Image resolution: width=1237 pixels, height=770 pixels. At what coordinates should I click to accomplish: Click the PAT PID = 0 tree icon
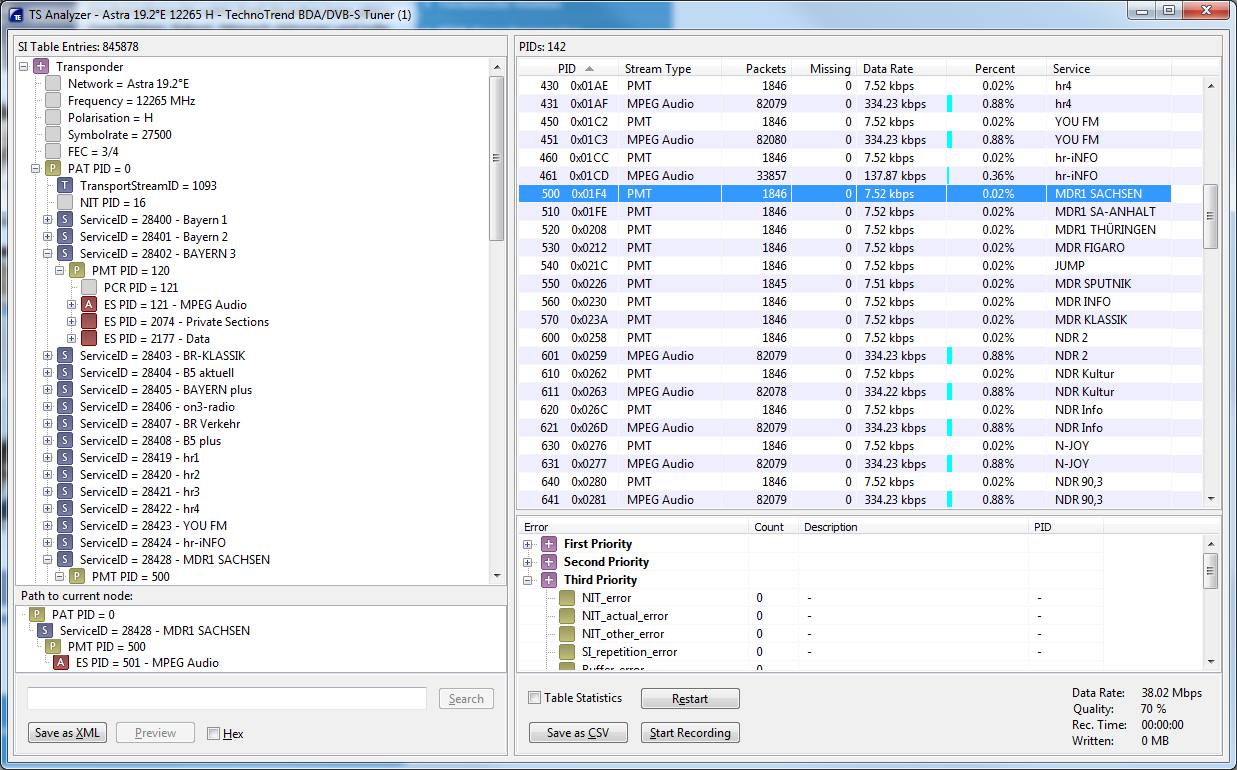click(53, 169)
